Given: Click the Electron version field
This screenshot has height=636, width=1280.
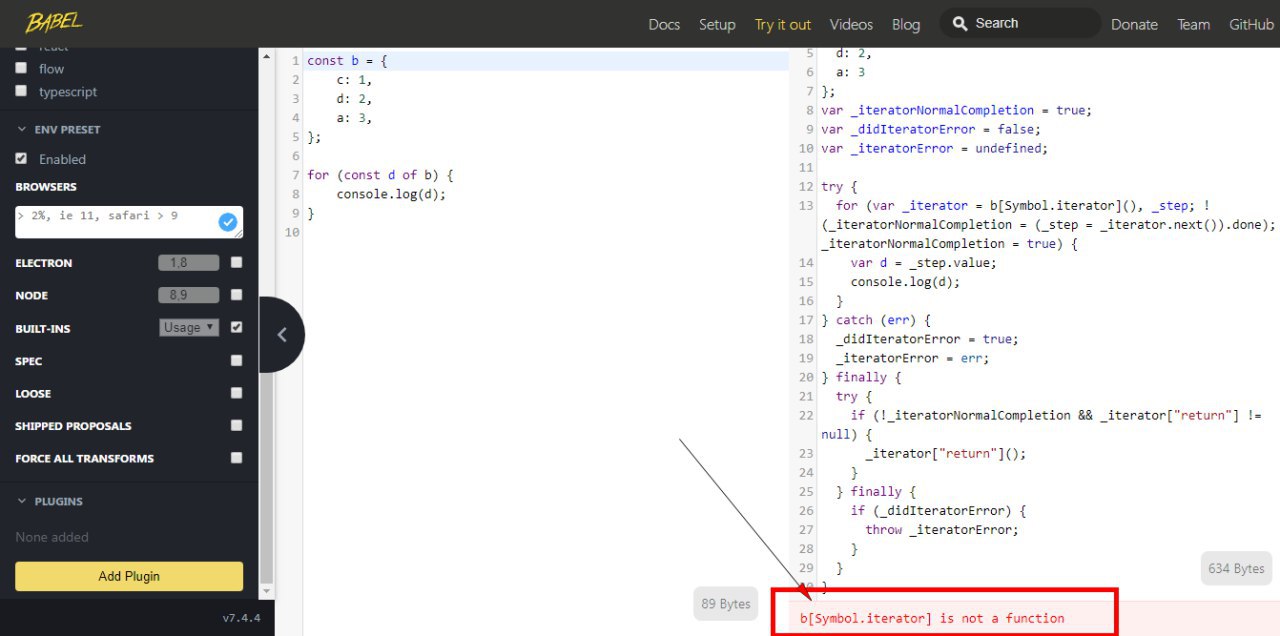Looking at the screenshot, I should 188,263.
